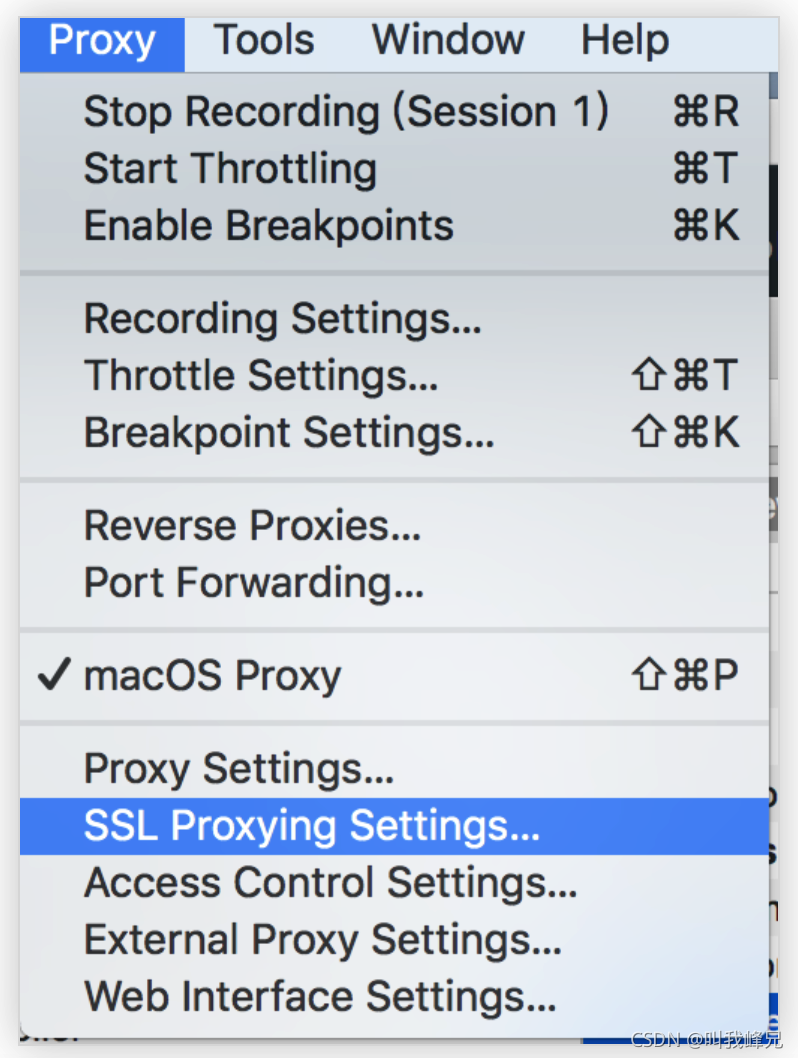Open Access Control Settings
This screenshot has width=798, height=1058.
pyautogui.click(x=331, y=883)
